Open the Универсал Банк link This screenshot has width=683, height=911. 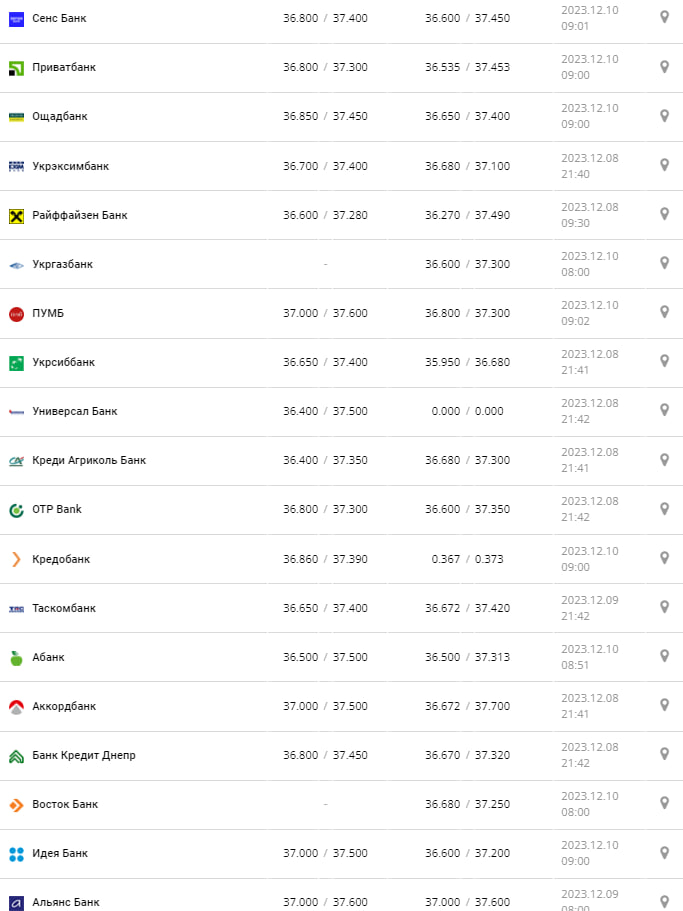(75, 411)
